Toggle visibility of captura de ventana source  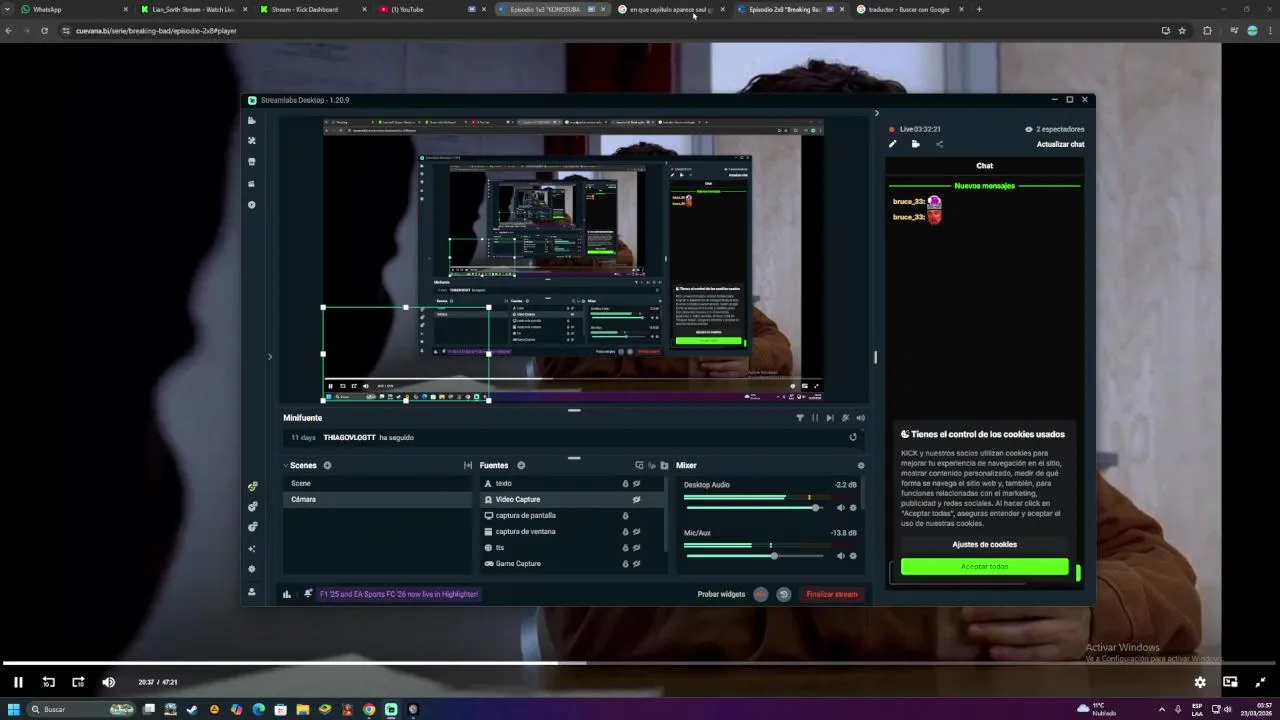[x=636, y=531]
